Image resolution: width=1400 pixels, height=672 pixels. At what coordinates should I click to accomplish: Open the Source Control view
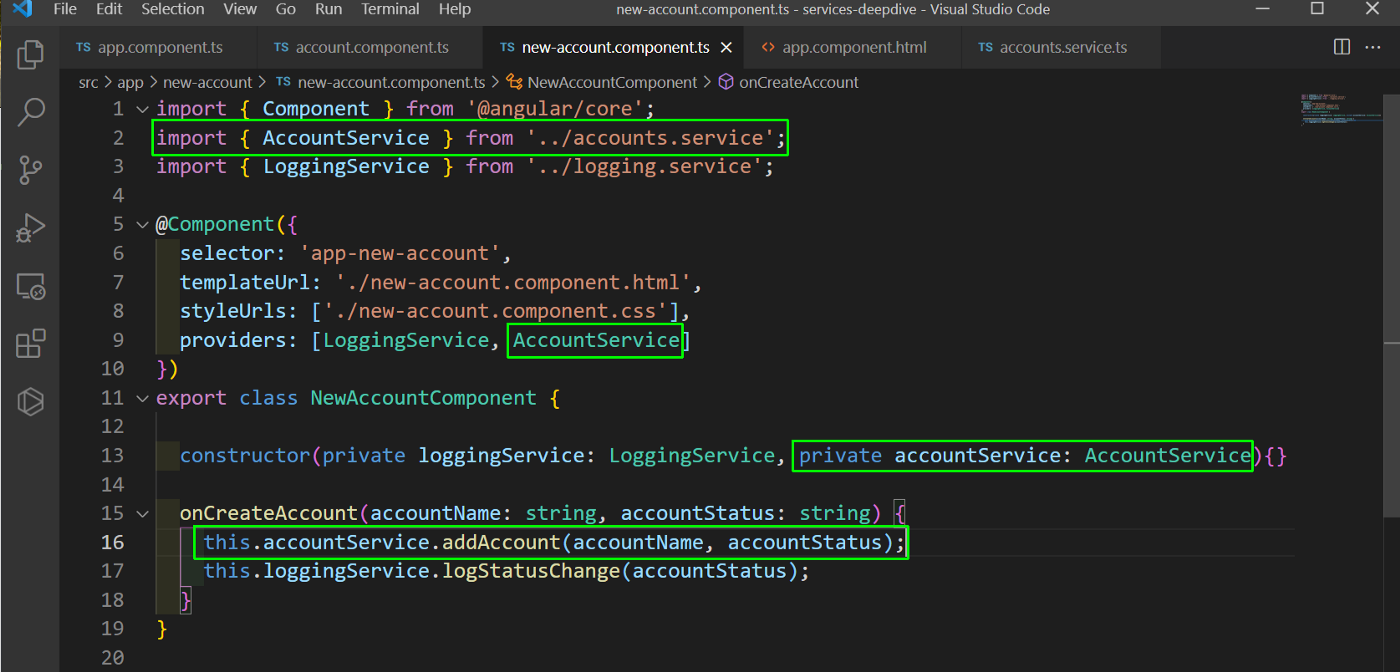point(31,170)
